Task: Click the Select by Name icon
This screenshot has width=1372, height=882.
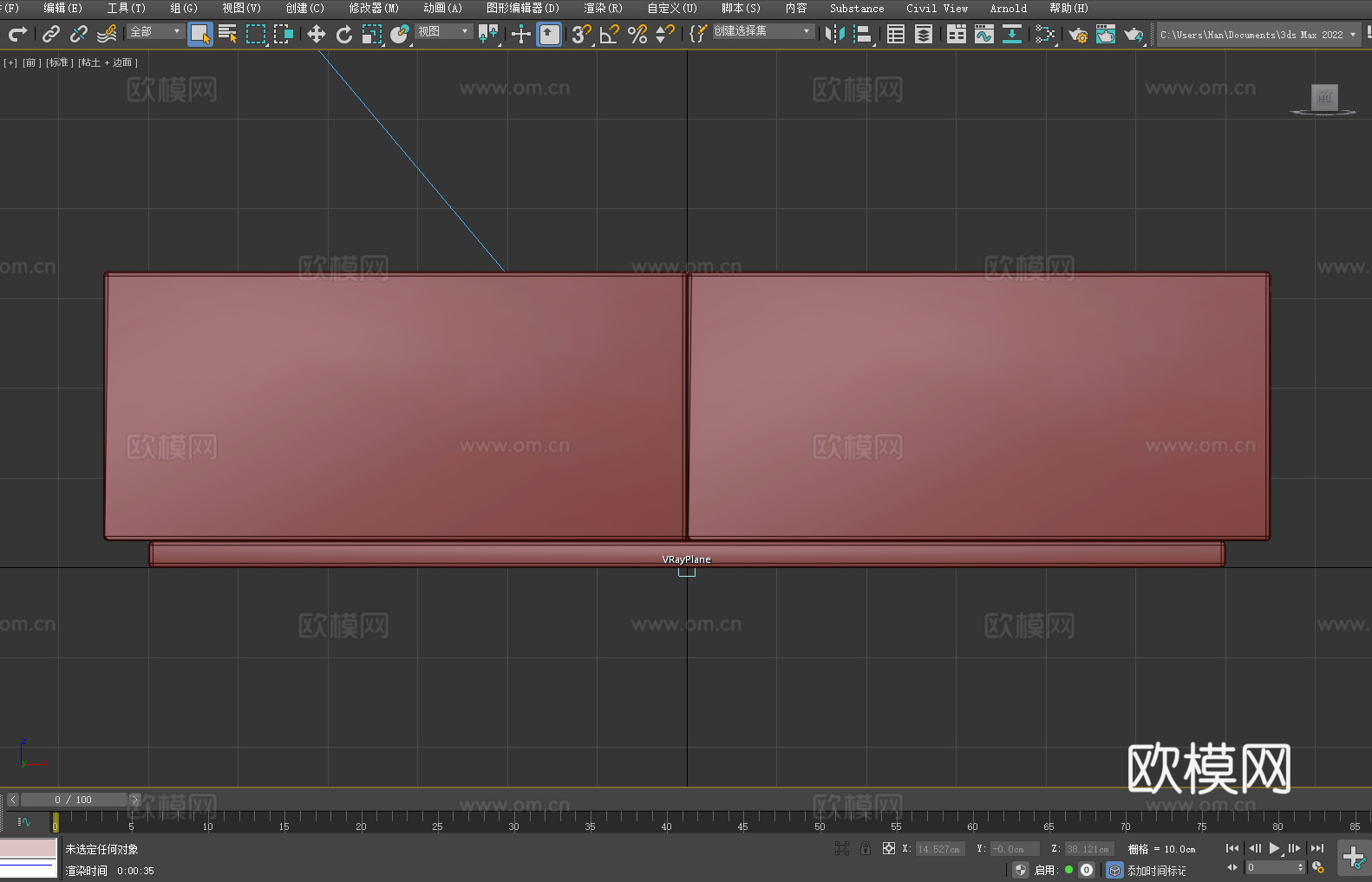Action: [227, 34]
